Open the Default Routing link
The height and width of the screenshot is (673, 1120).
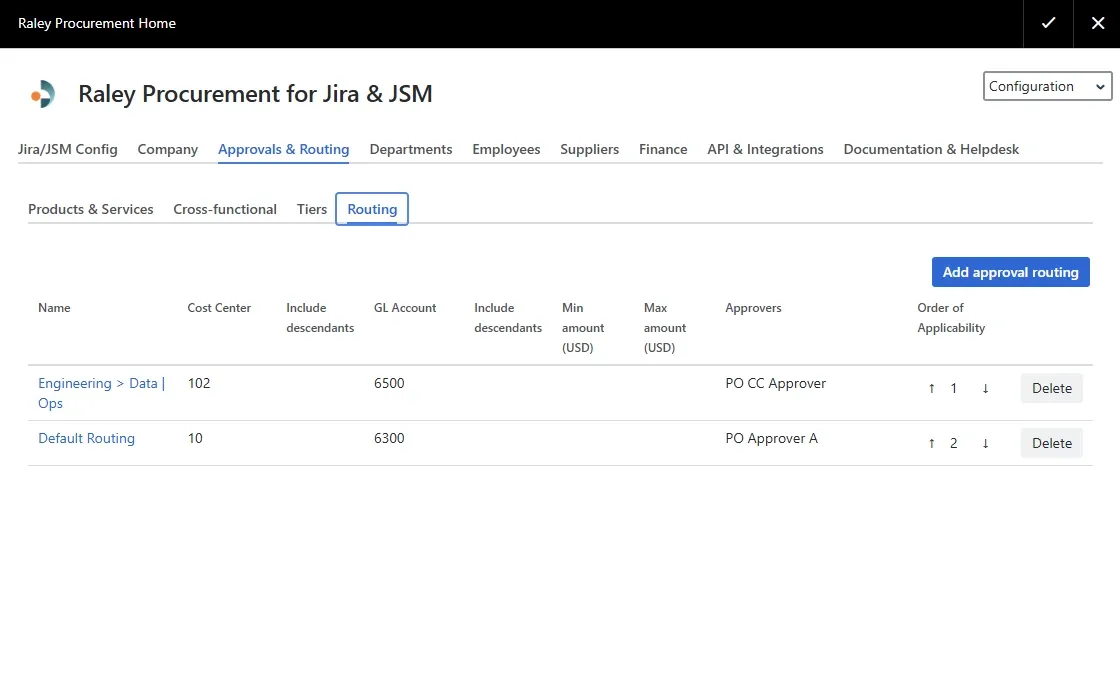[x=86, y=439]
